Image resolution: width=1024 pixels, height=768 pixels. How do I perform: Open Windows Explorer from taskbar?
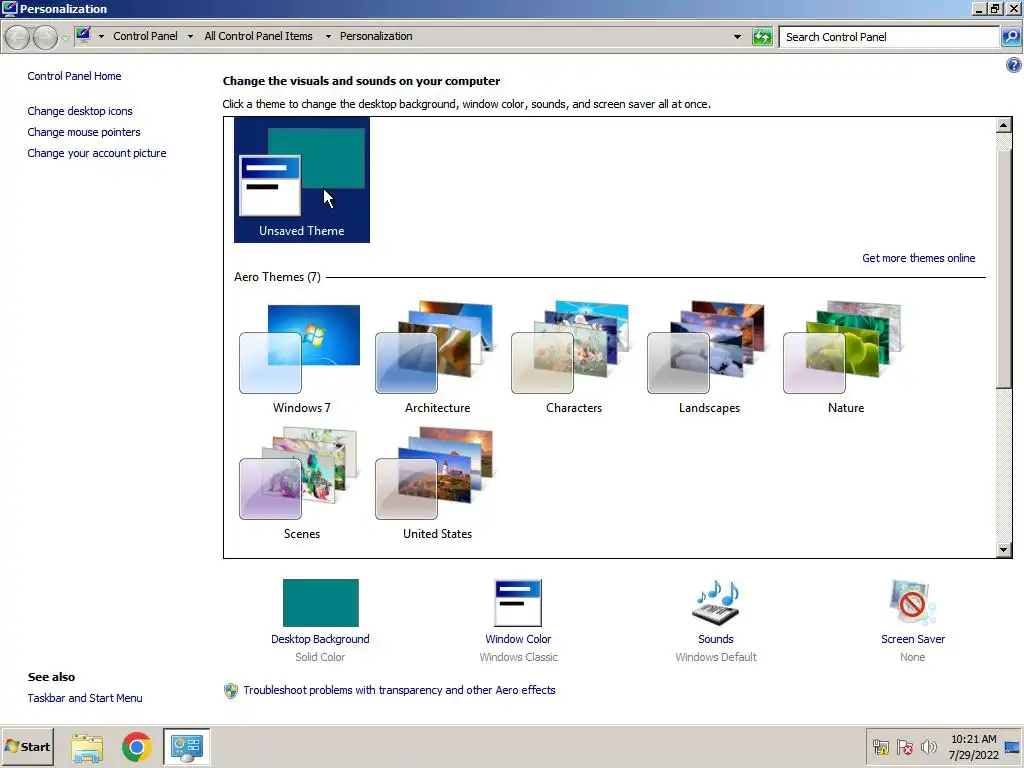point(86,747)
